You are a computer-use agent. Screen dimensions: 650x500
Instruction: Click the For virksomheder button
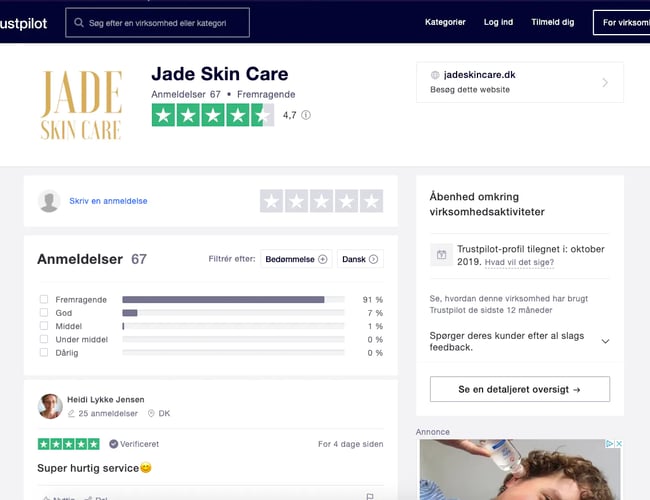click(x=621, y=23)
